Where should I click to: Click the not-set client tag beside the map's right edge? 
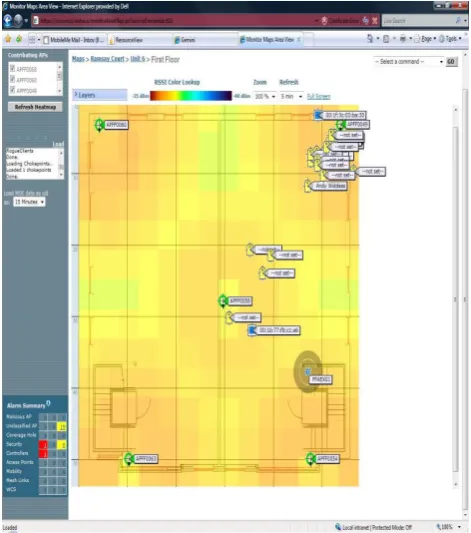click(x=371, y=172)
